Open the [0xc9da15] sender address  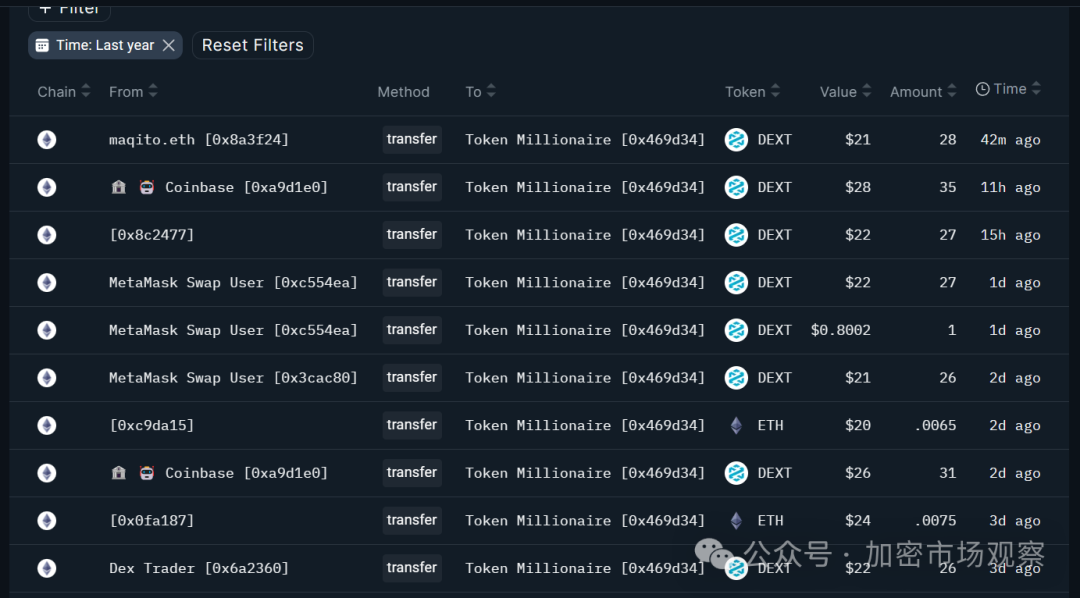click(x=152, y=425)
